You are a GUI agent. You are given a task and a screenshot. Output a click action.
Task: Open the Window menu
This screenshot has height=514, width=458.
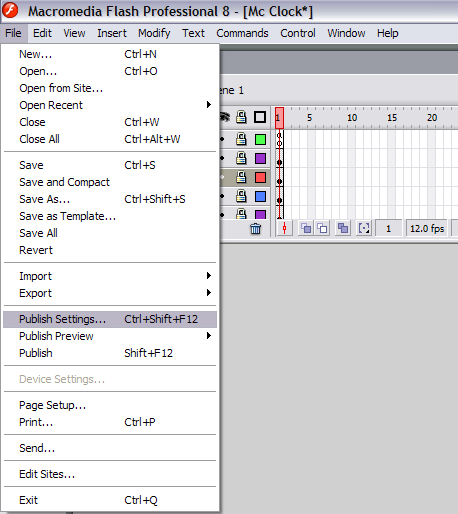coord(346,33)
